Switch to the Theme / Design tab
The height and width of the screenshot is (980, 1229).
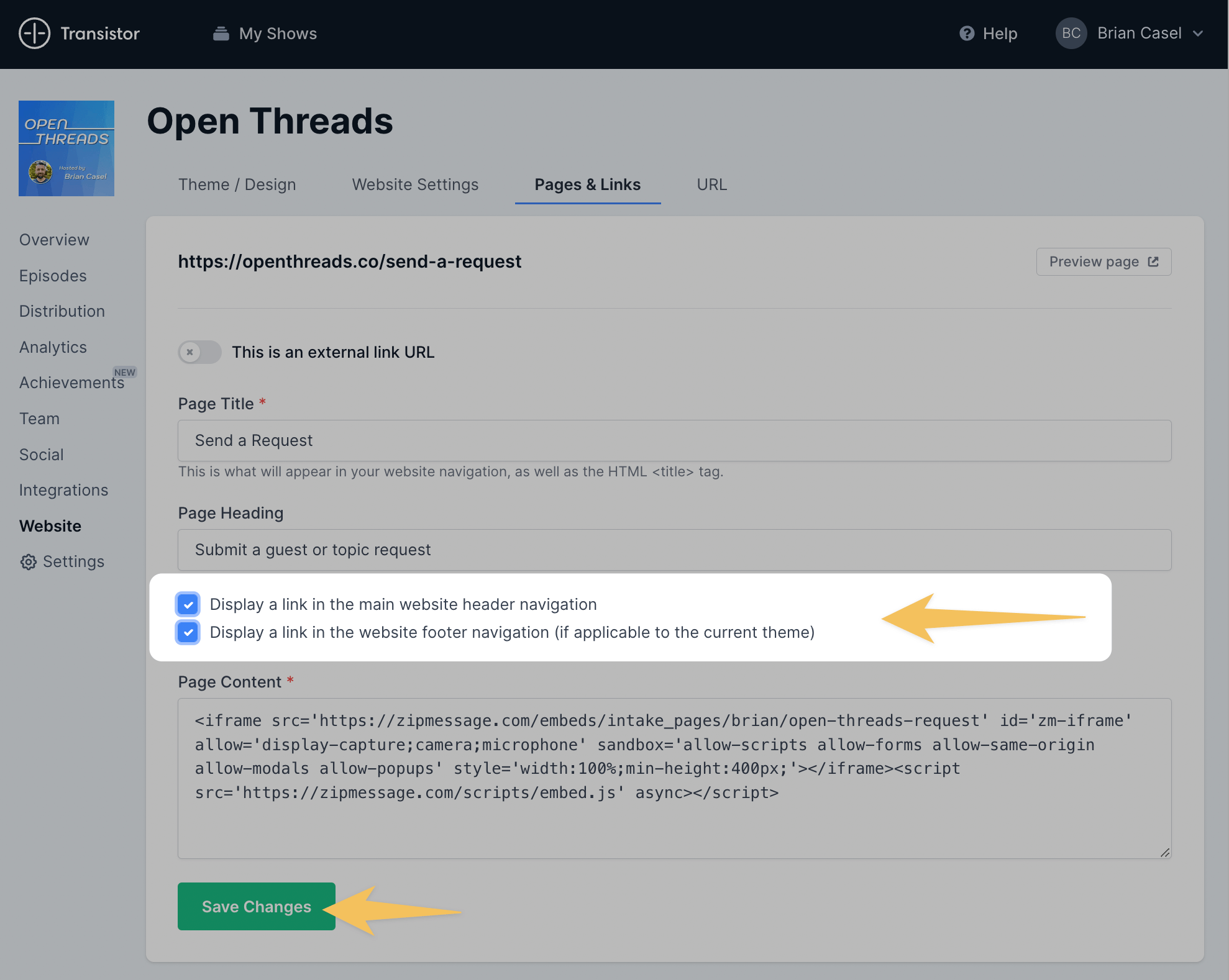pyautogui.click(x=237, y=185)
